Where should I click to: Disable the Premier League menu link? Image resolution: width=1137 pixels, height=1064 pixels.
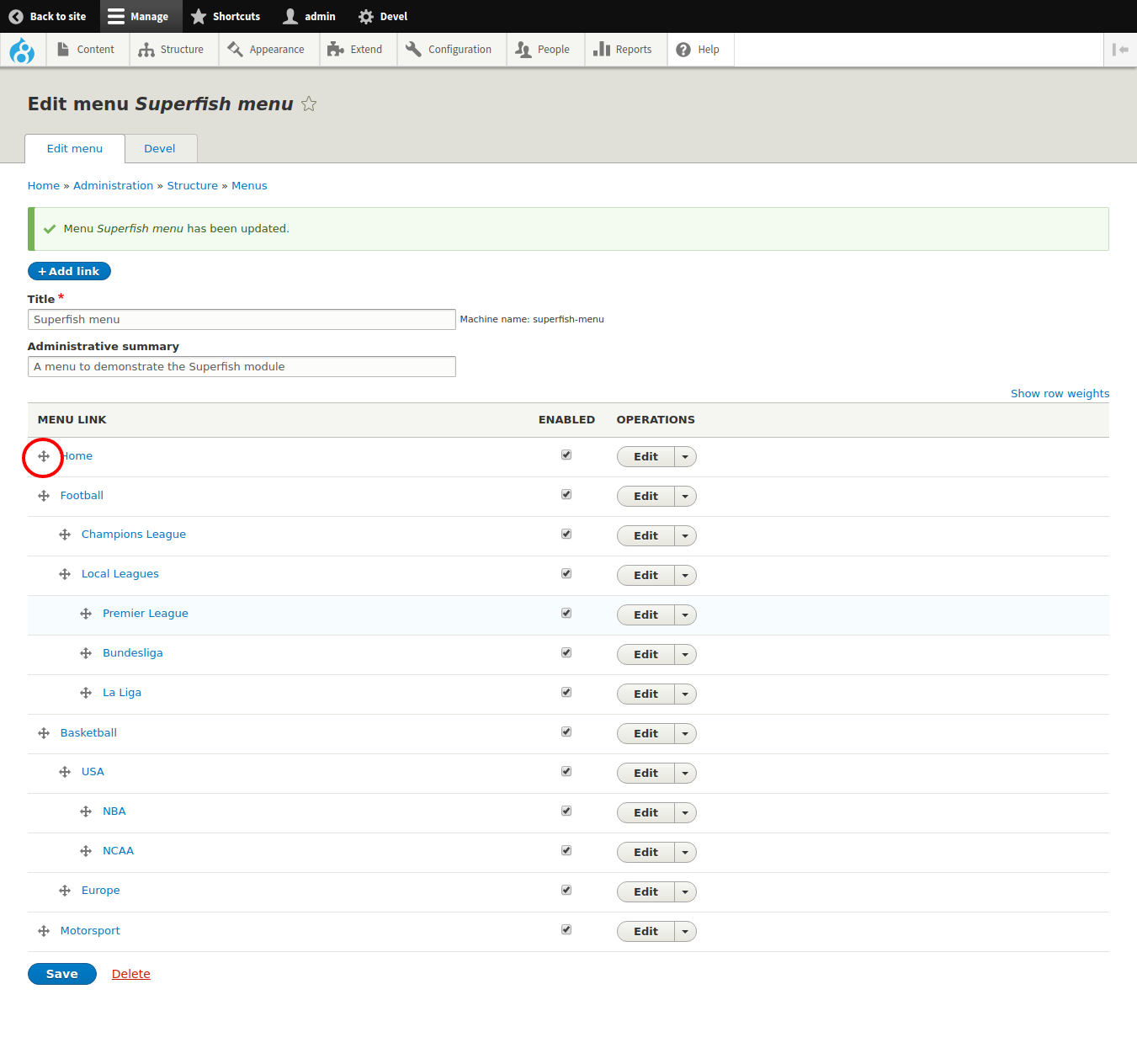pyautogui.click(x=566, y=612)
